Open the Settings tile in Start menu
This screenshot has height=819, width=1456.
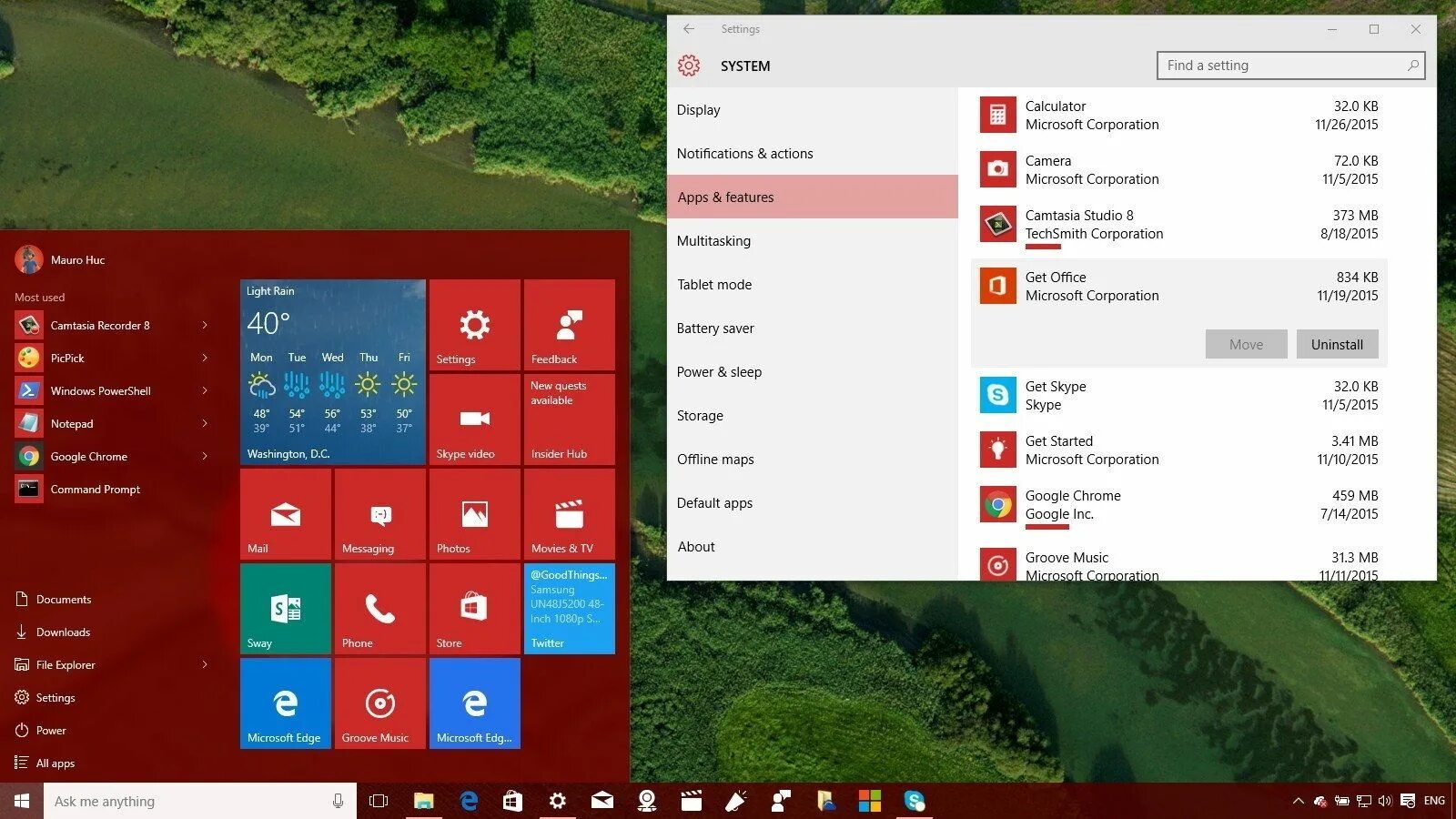click(474, 325)
